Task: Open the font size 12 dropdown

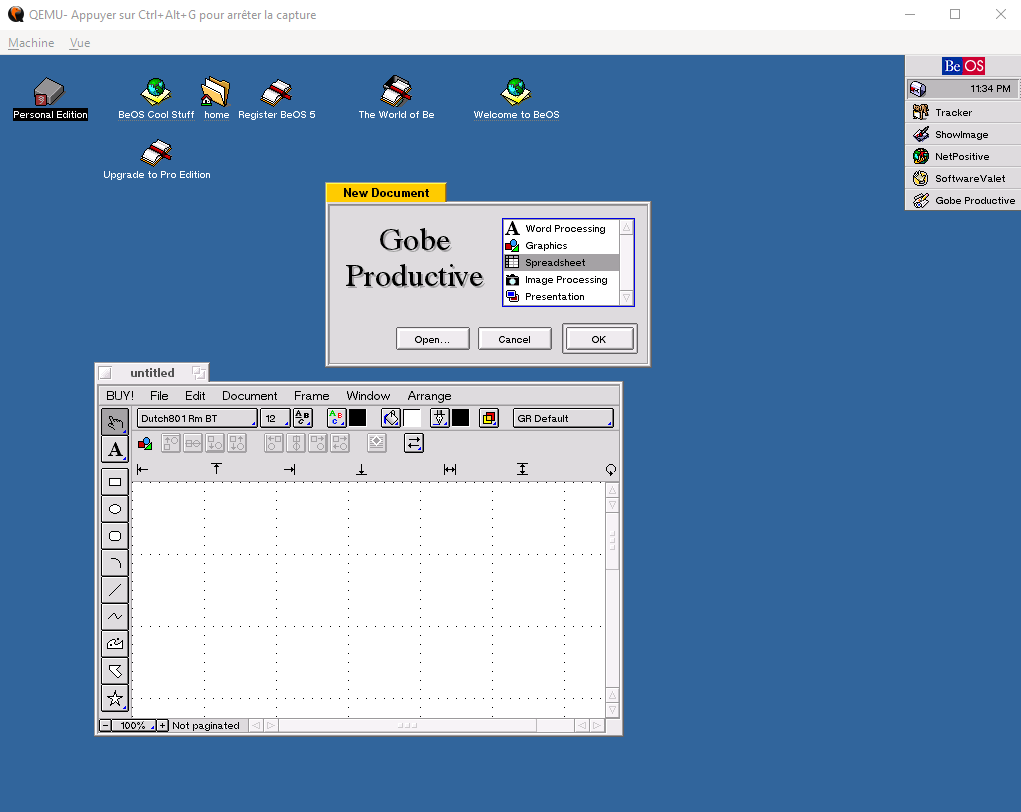Action: click(275, 418)
